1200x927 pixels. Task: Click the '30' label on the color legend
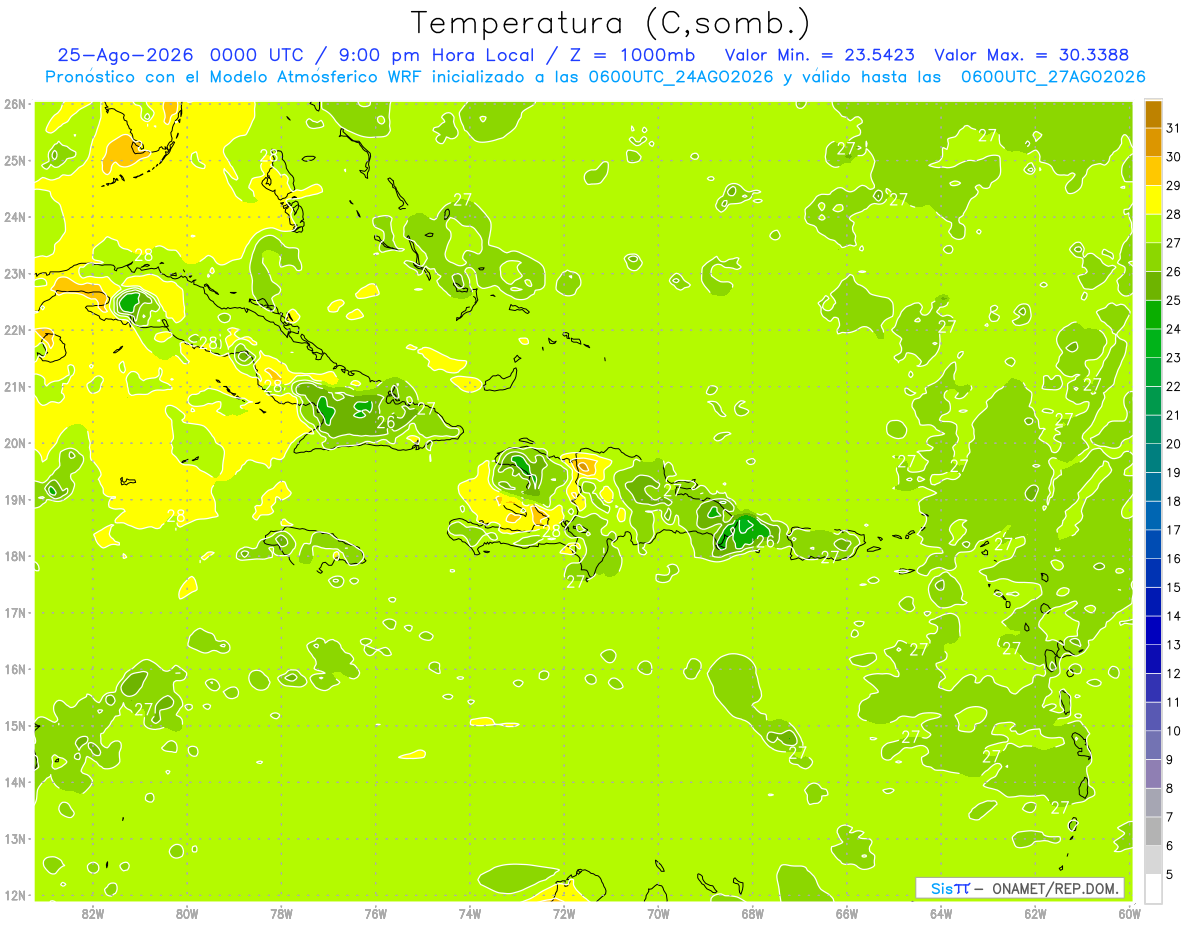(x=1173, y=157)
